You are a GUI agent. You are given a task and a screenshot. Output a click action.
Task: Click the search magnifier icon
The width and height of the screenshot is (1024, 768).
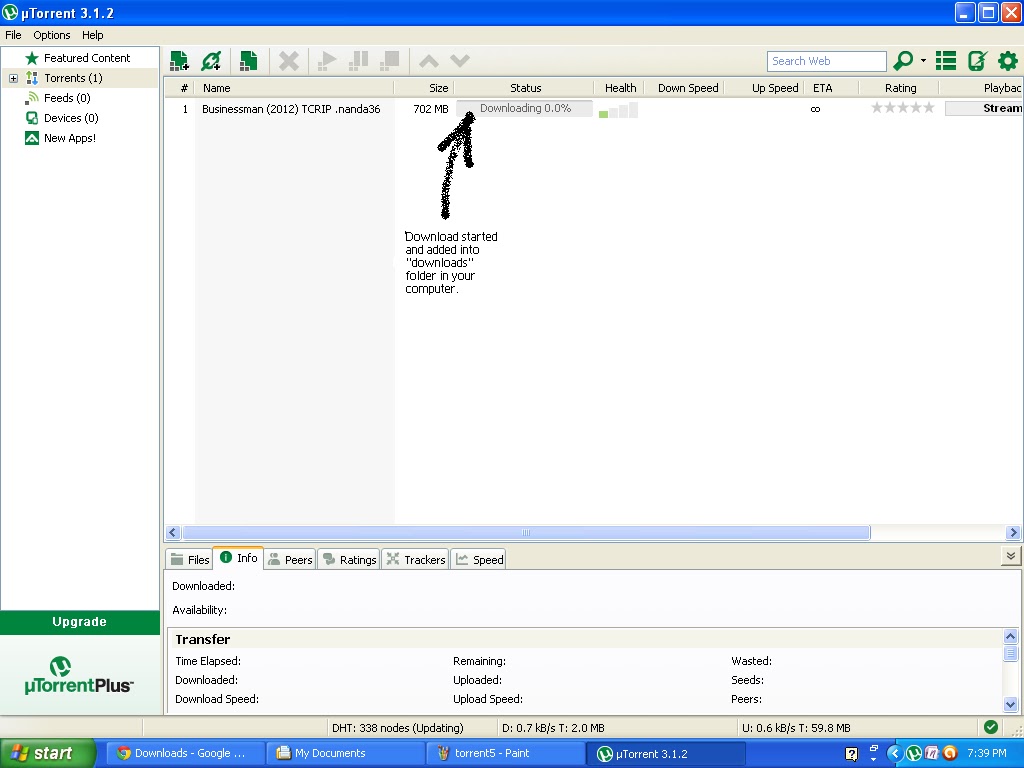coord(903,61)
